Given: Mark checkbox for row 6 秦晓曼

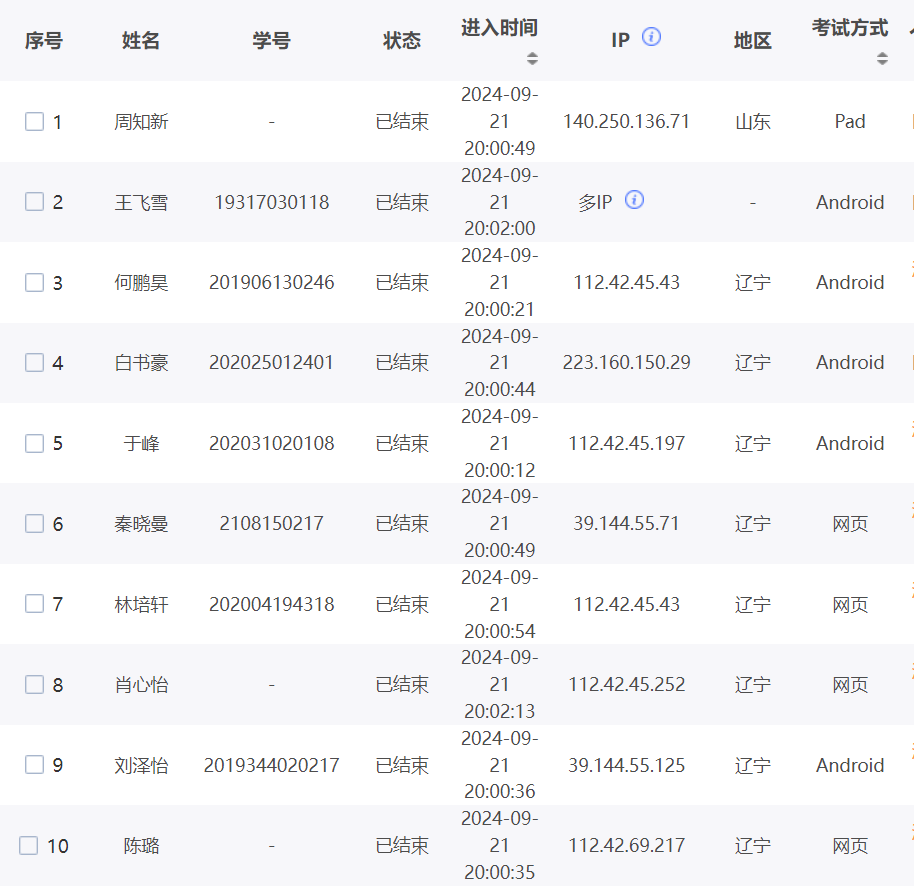Looking at the screenshot, I should [35, 524].
